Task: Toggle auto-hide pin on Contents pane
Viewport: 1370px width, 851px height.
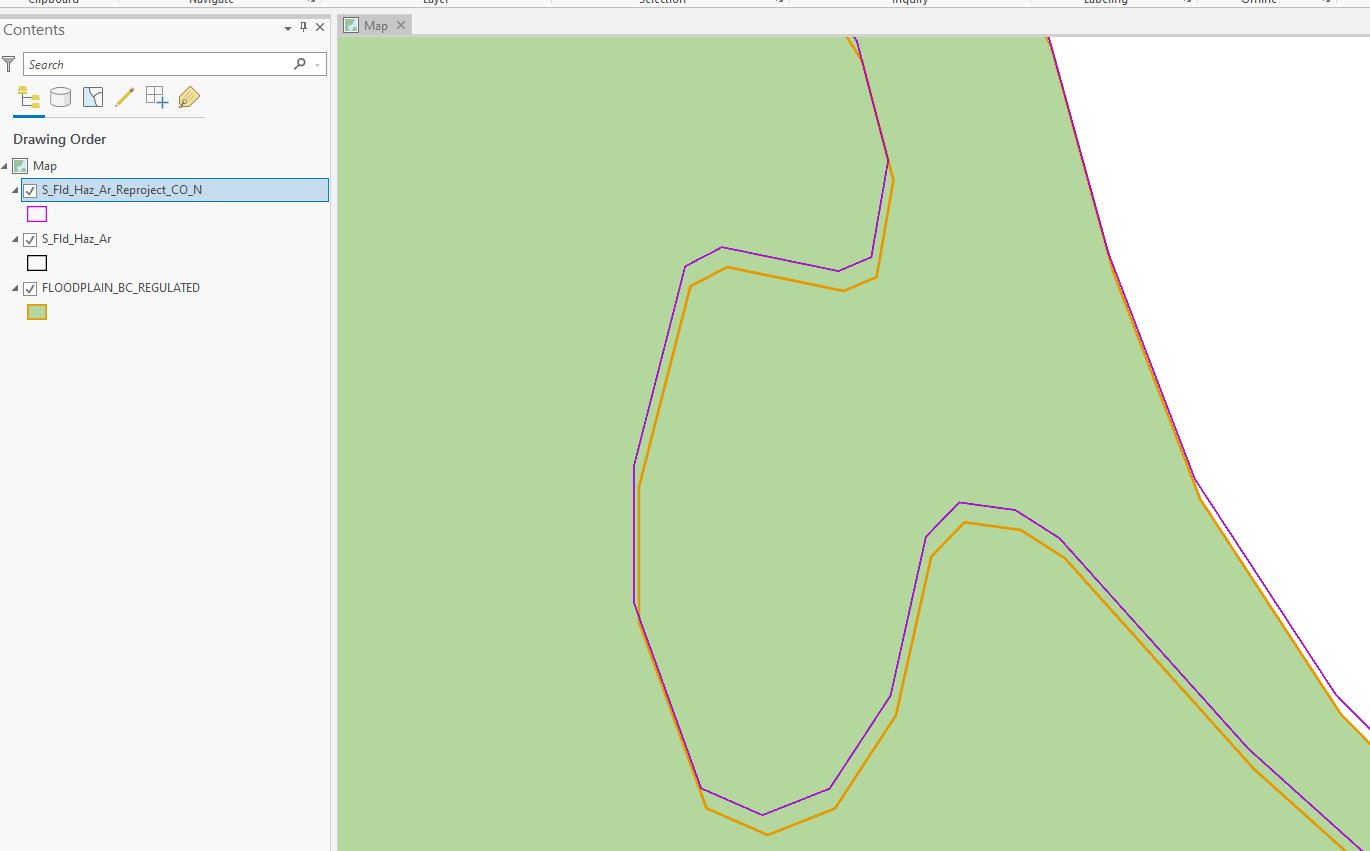Action: coord(304,28)
